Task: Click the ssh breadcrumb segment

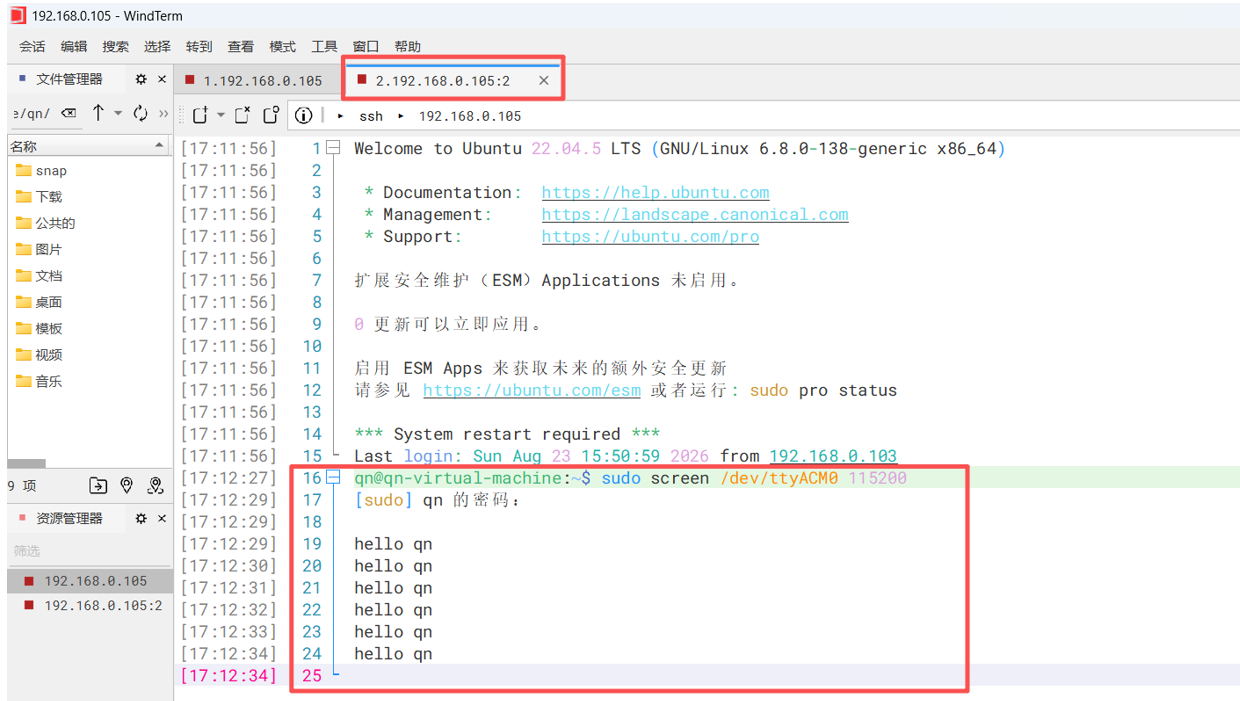Action: [371, 116]
